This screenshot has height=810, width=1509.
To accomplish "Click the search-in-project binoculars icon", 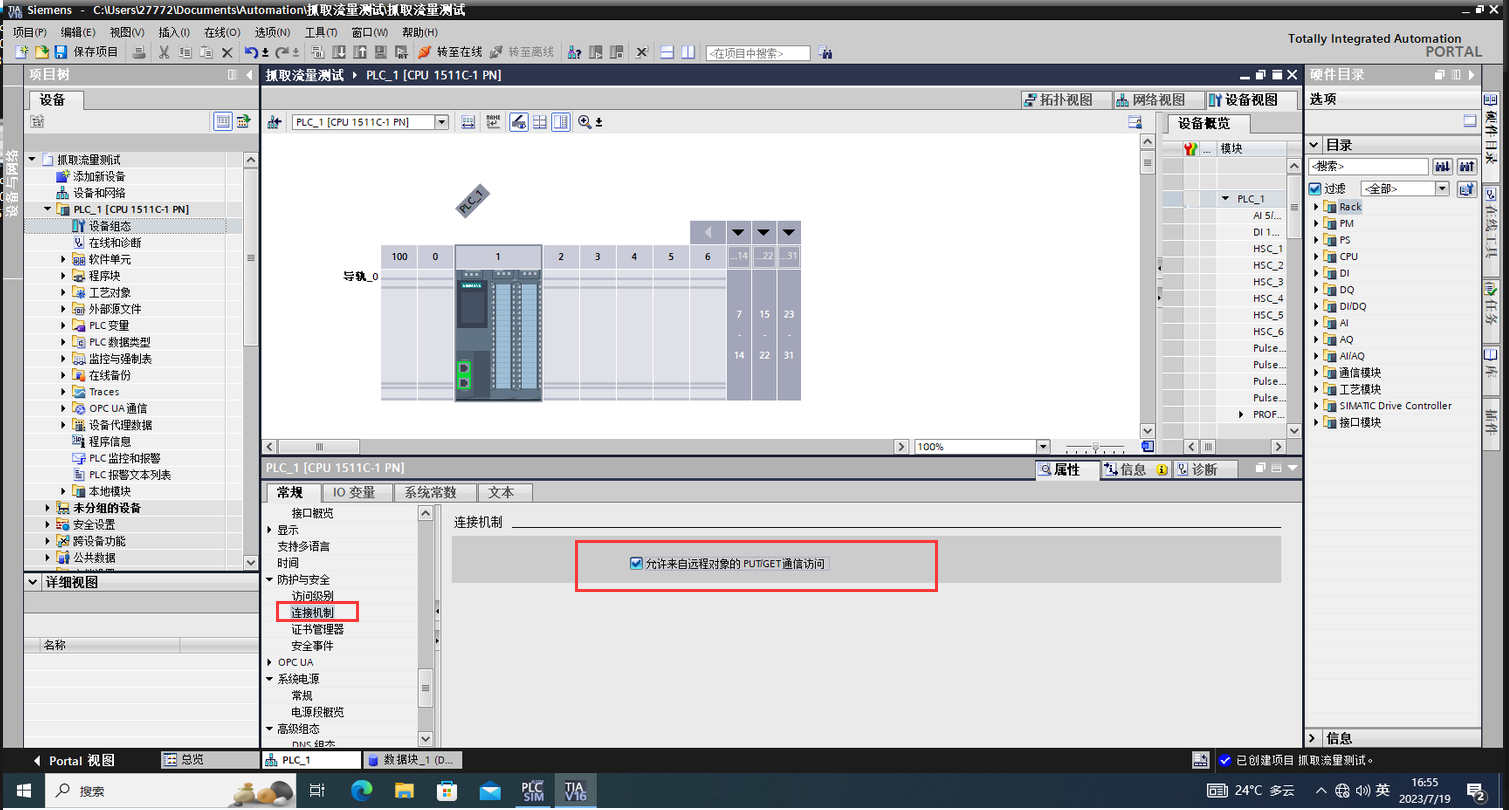I will click(x=825, y=52).
